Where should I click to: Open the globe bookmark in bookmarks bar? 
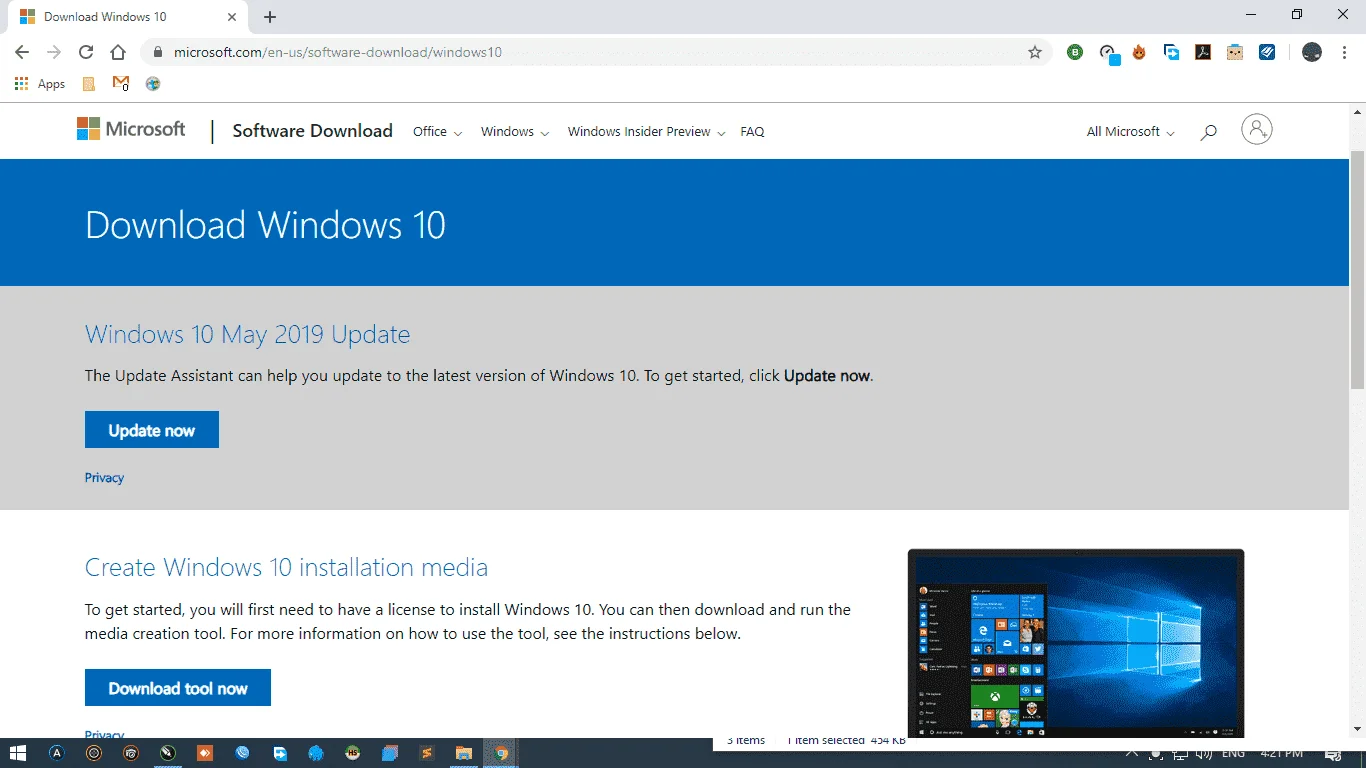153,84
